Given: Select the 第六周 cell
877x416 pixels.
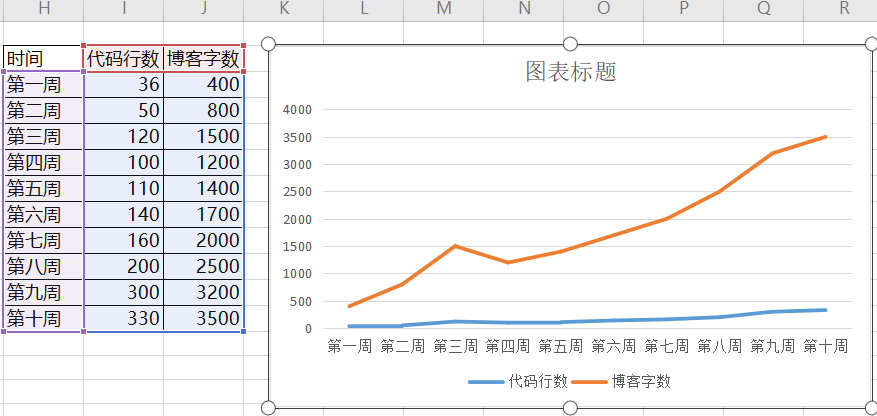Looking at the screenshot, I should (43, 214).
